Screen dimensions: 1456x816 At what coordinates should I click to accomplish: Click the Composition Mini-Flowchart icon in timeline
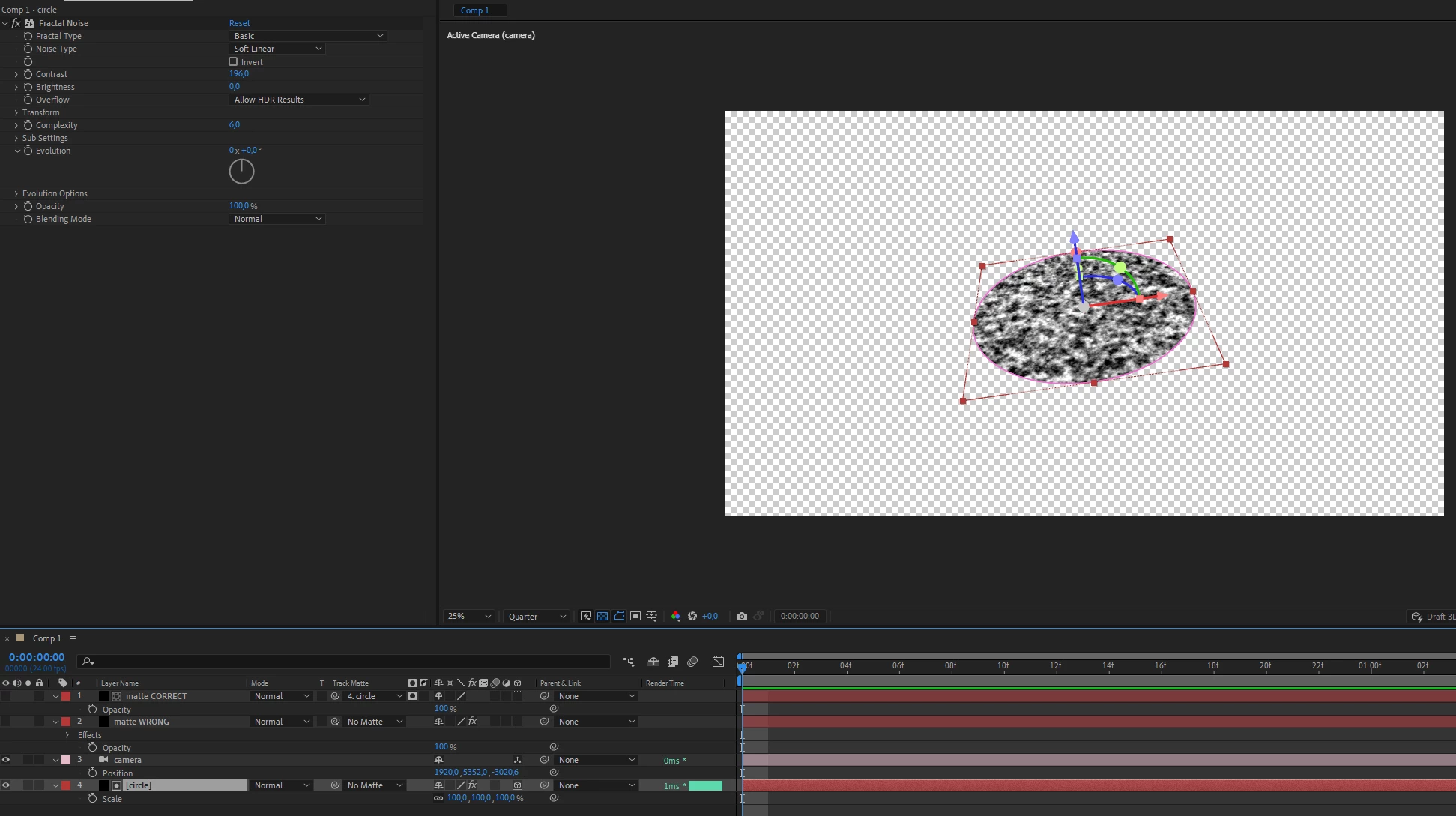(x=628, y=662)
